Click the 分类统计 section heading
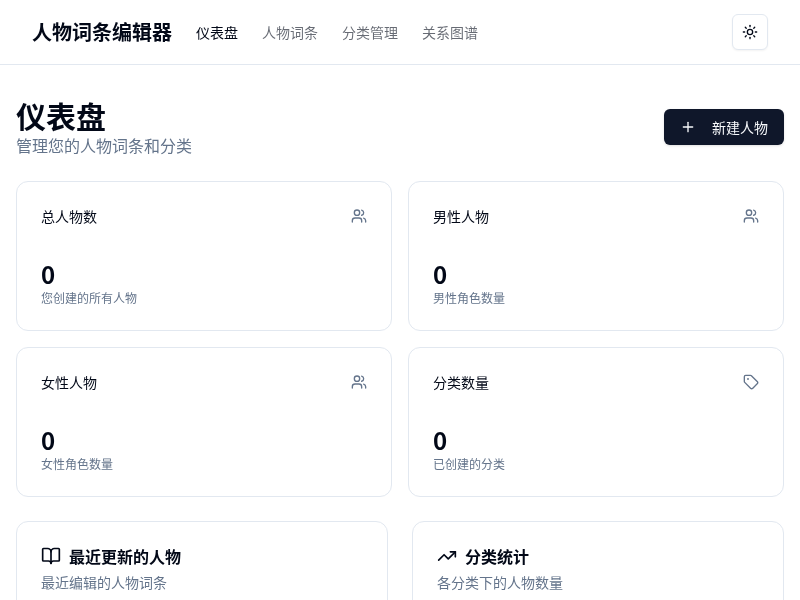 tap(497, 557)
